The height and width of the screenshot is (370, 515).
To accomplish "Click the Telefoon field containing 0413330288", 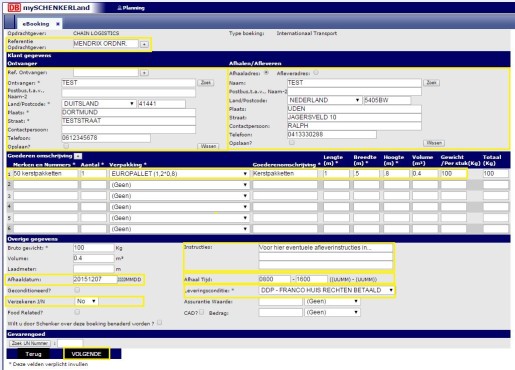I will [332, 134].
